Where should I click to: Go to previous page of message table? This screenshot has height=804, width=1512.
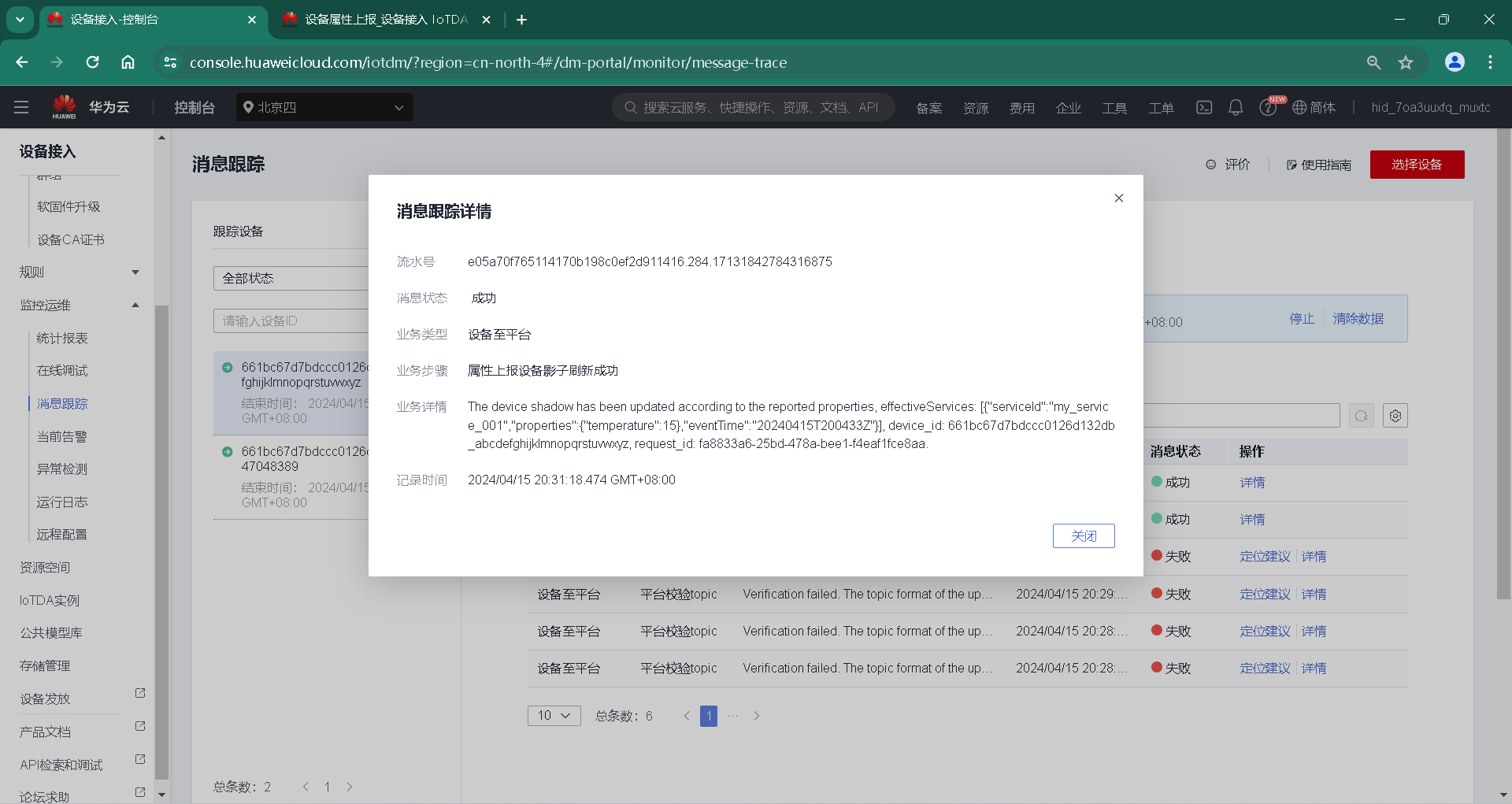point(687,716)
